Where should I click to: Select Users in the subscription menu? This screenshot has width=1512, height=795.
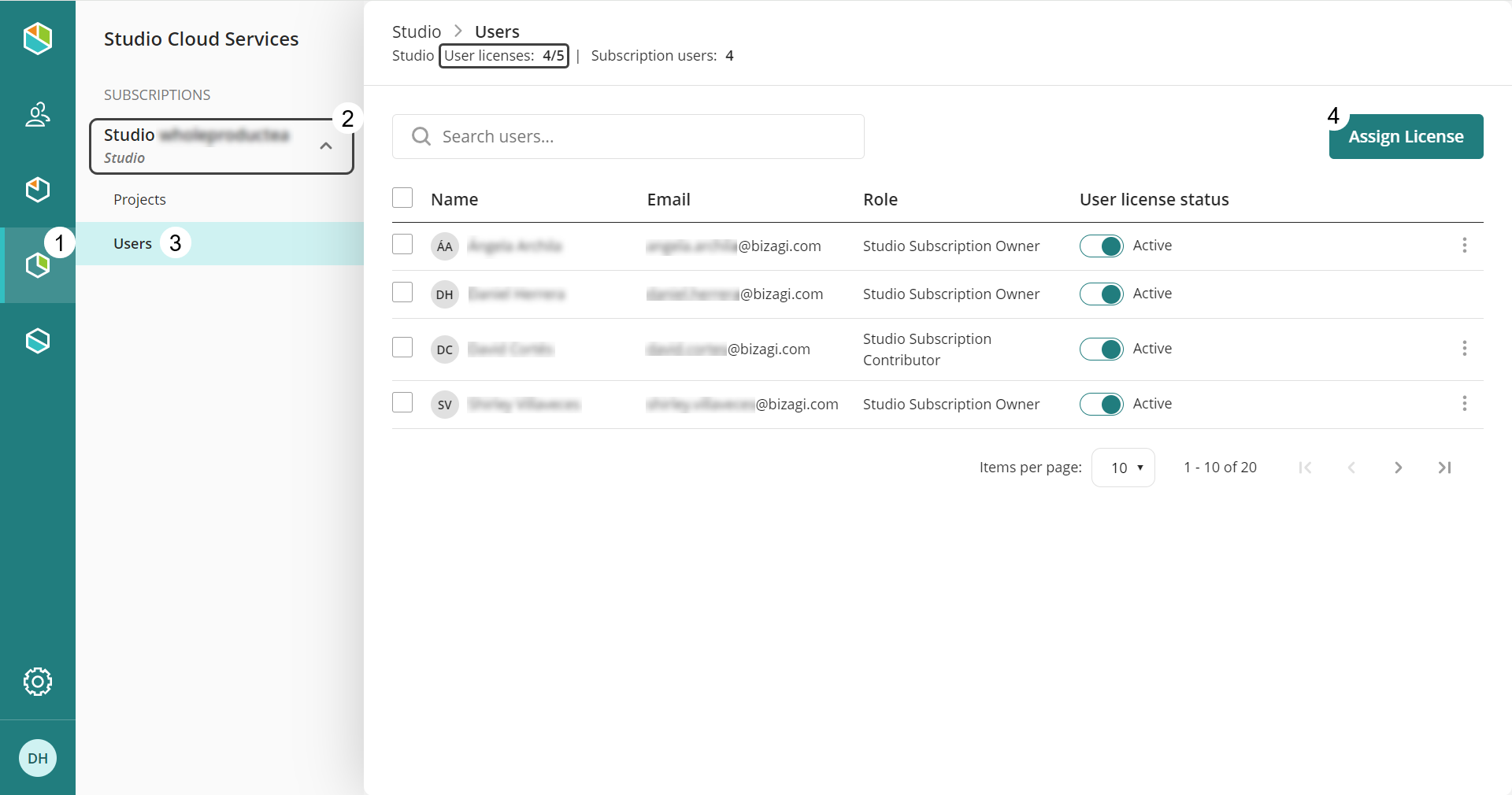click(220, 243)
